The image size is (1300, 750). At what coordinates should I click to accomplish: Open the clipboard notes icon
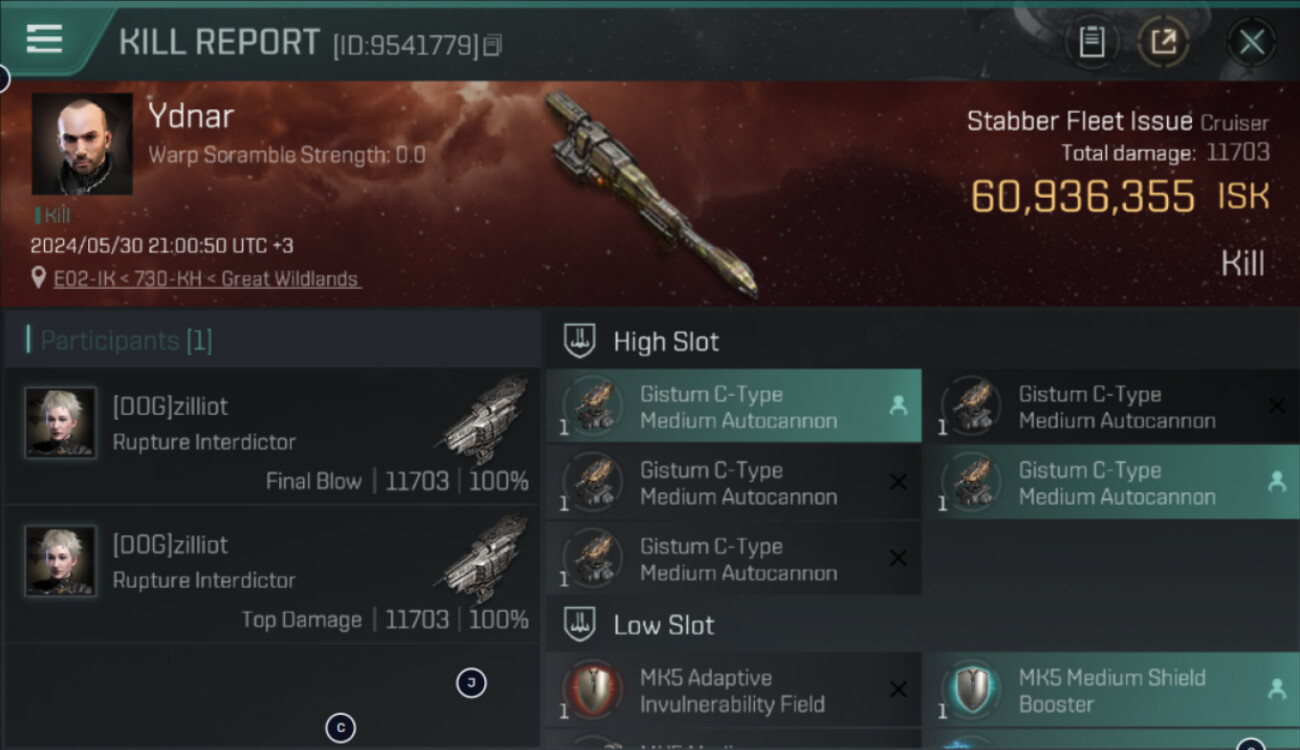tap(1092, 43)
